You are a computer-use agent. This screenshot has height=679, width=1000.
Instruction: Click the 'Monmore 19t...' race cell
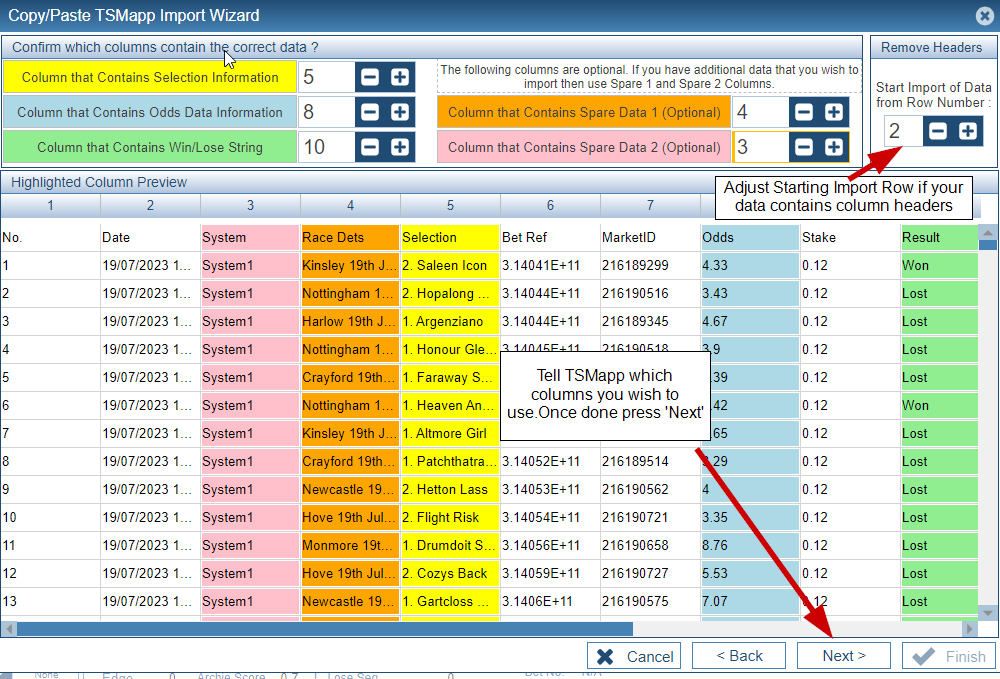coord(350,545)
